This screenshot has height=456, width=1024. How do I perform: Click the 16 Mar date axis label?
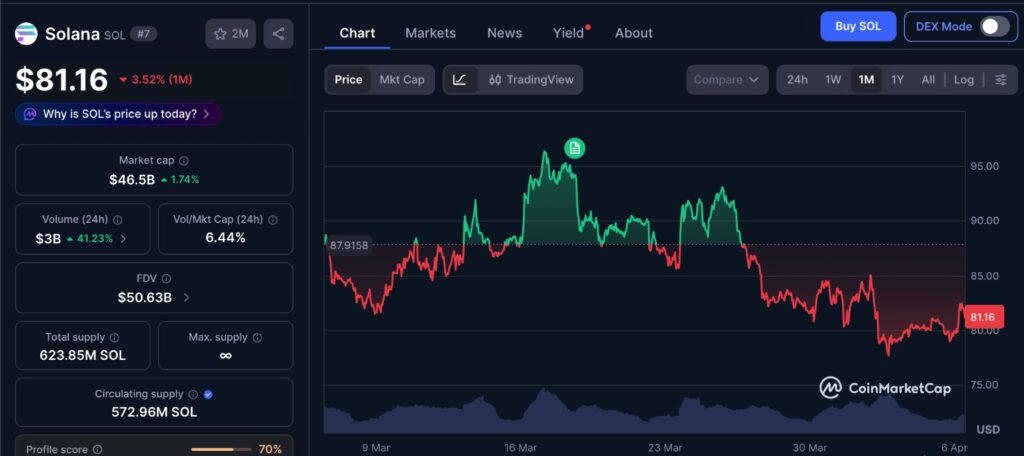(x=520, y=448)
